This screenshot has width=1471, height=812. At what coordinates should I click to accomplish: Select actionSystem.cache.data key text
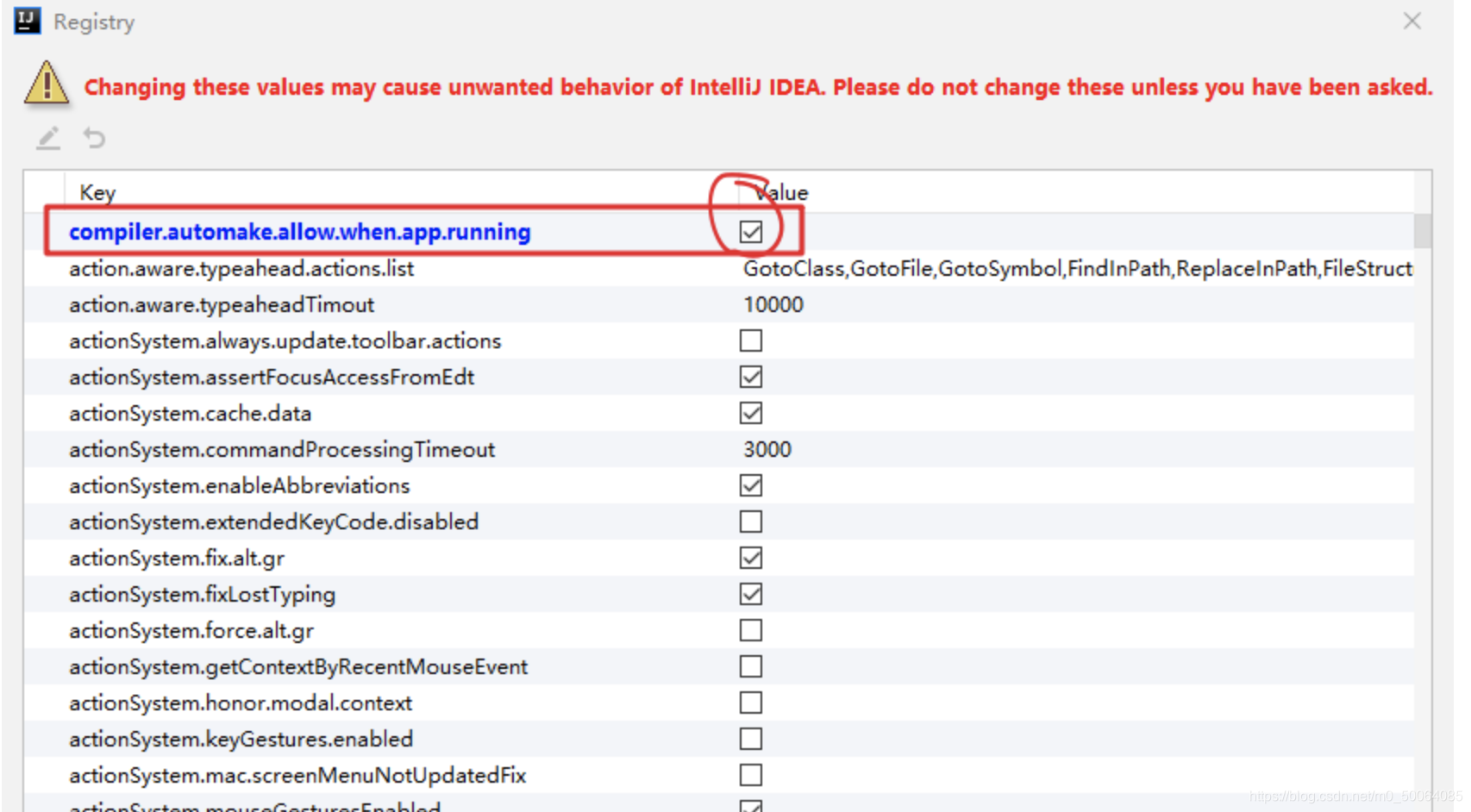click(190, 413)
